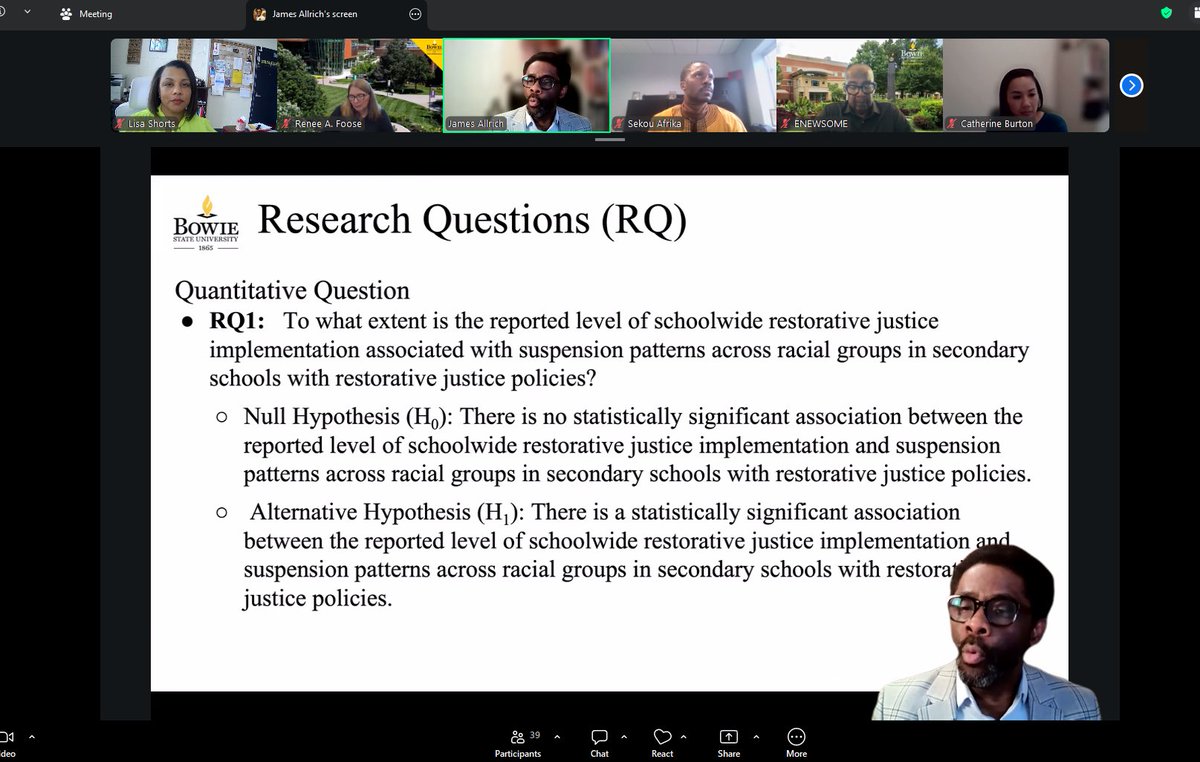The width and height of the screenshot is (1200, 762).
Task: Click the 'Quantitative Question' heading
Action: click(292, 291)
